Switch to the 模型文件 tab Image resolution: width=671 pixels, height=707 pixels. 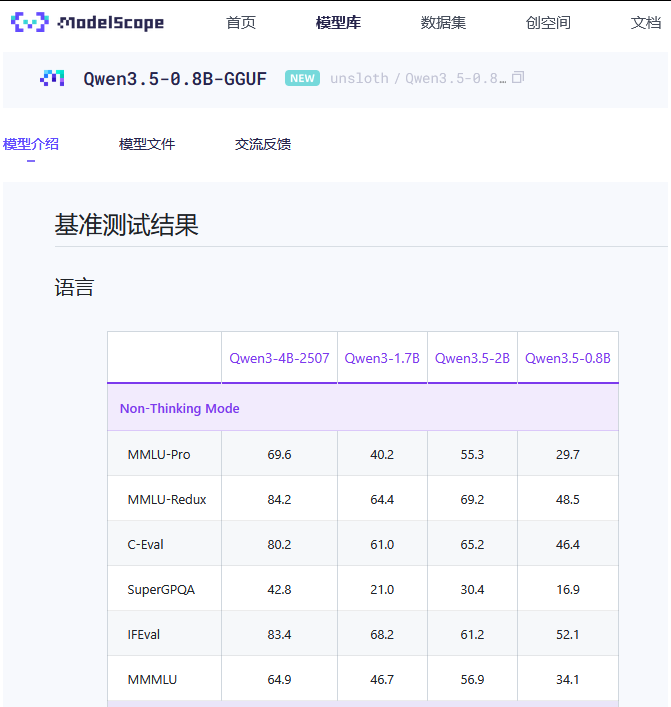[x=147, y=144]
